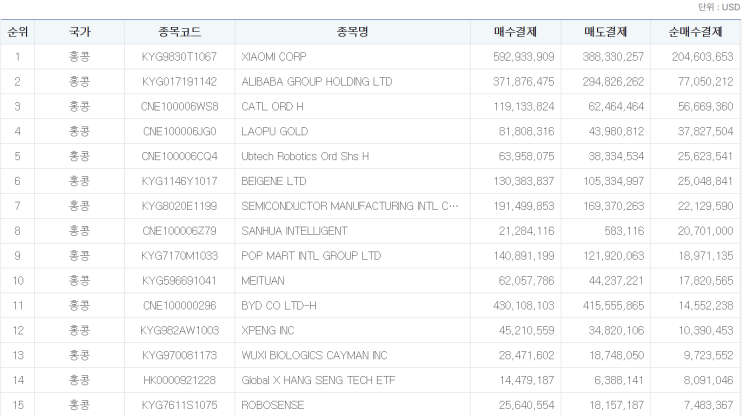
Task: Click Wuxi Biologics net buy 9,723,552
Action: pyautogui.click(x=708, y=355)
